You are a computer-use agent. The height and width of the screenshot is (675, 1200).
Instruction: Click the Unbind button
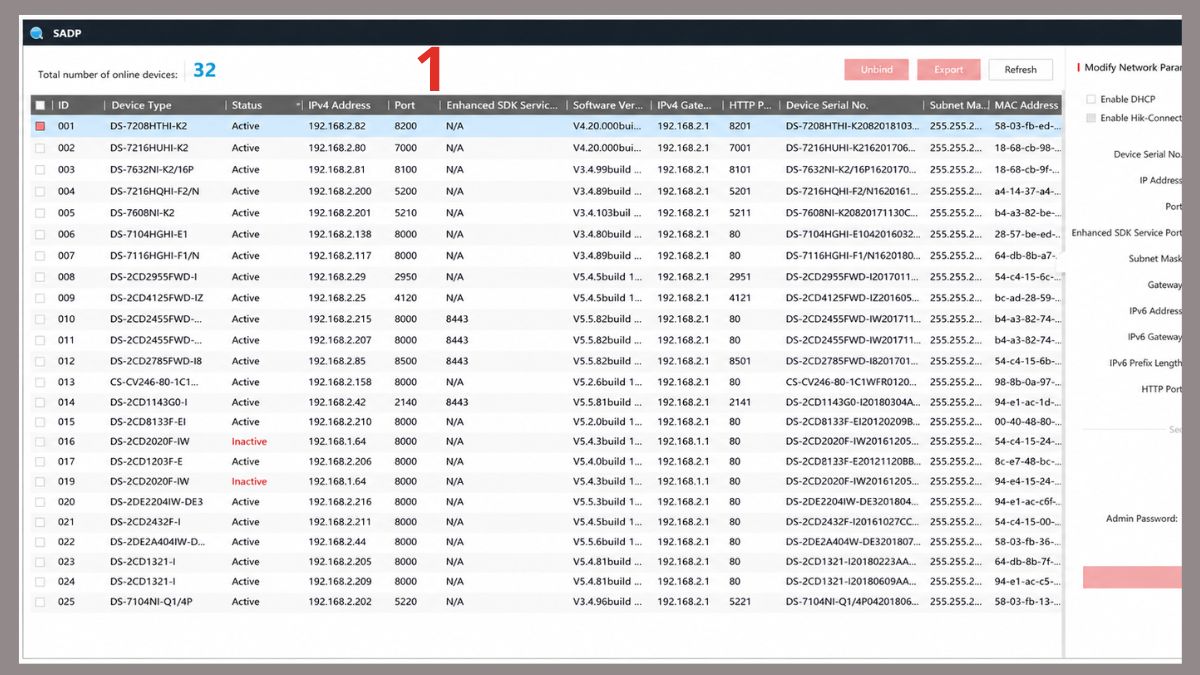(x=876, y=69)
